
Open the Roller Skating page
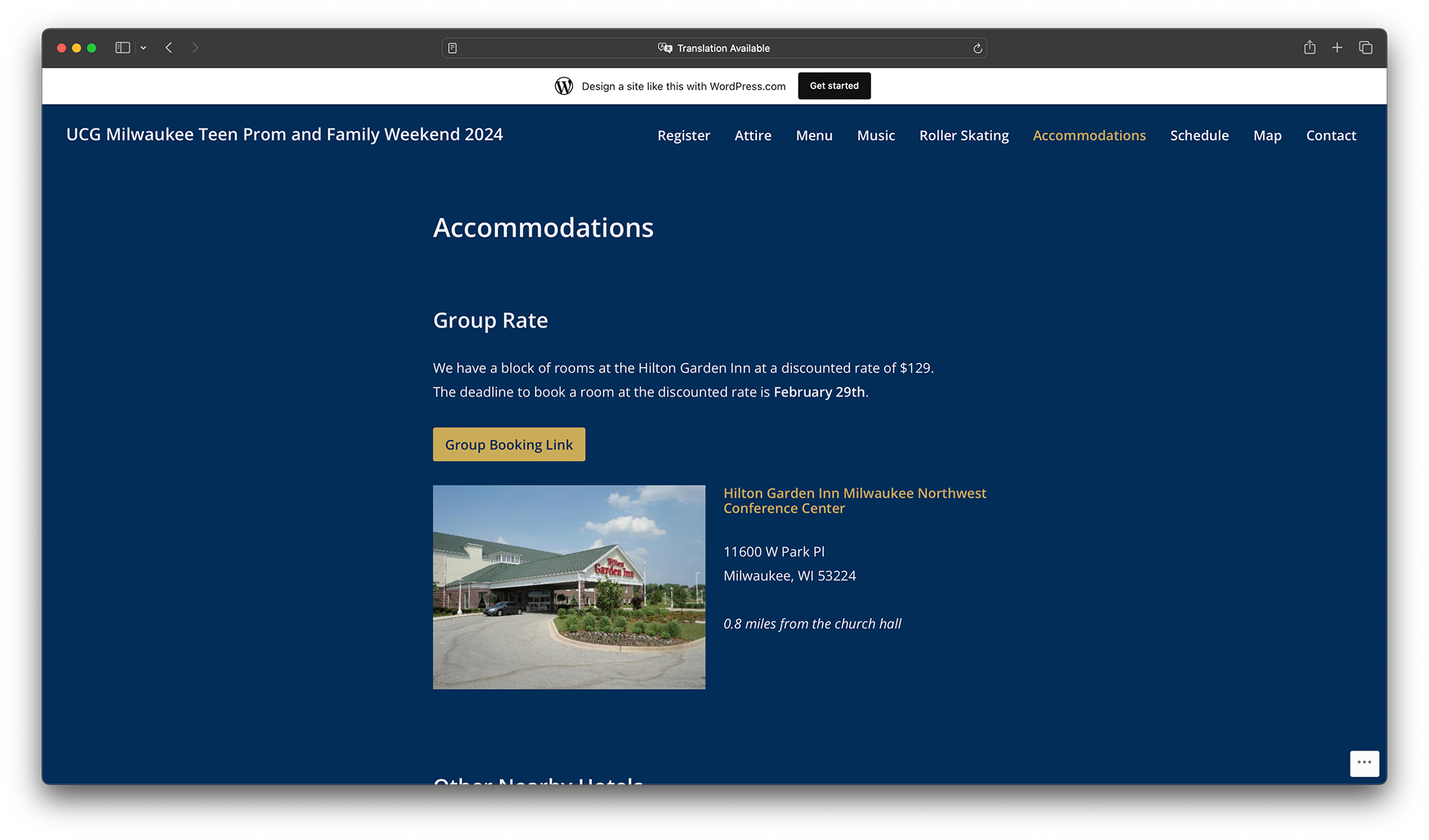(x=964, y=135)
